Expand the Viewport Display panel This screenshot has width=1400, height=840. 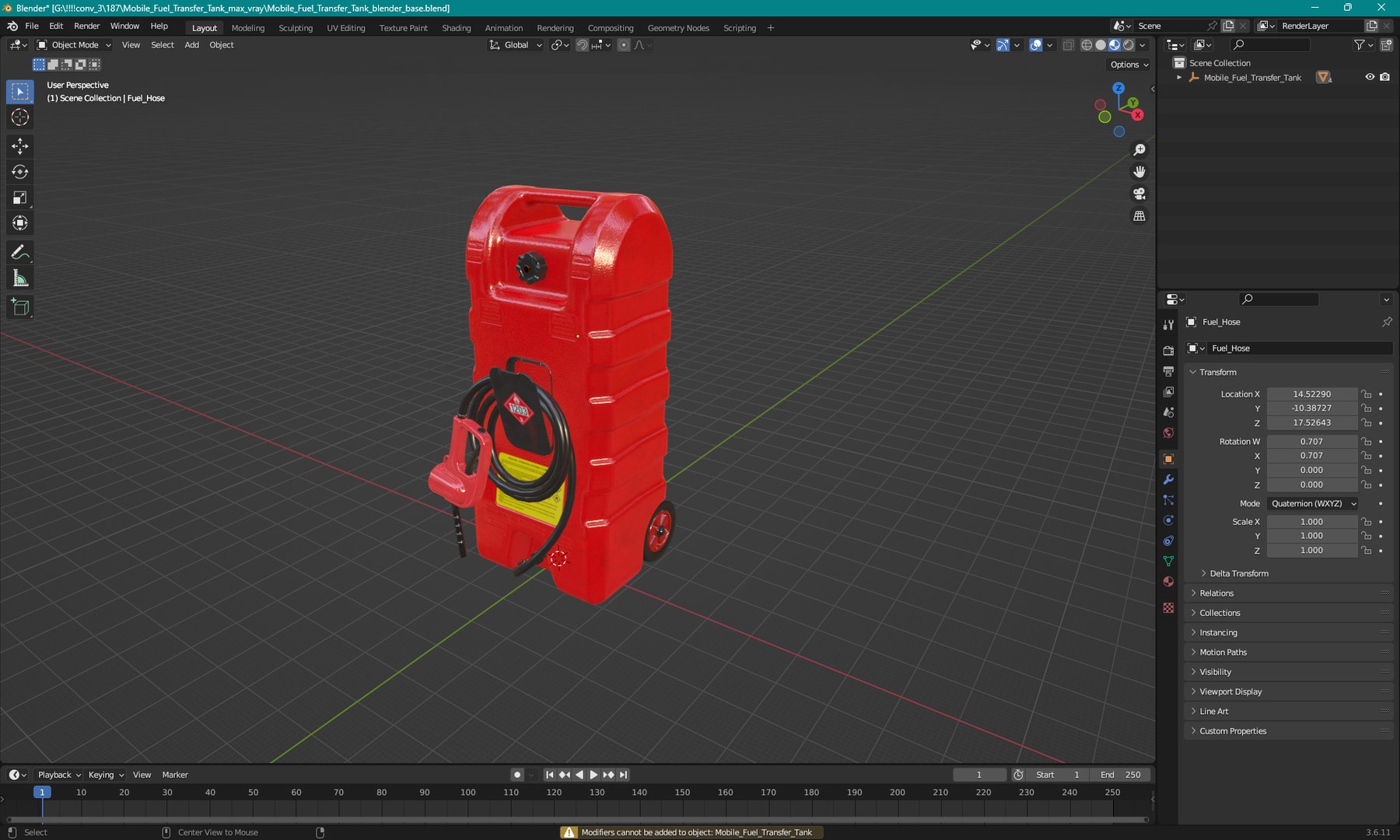[1230, 691]
